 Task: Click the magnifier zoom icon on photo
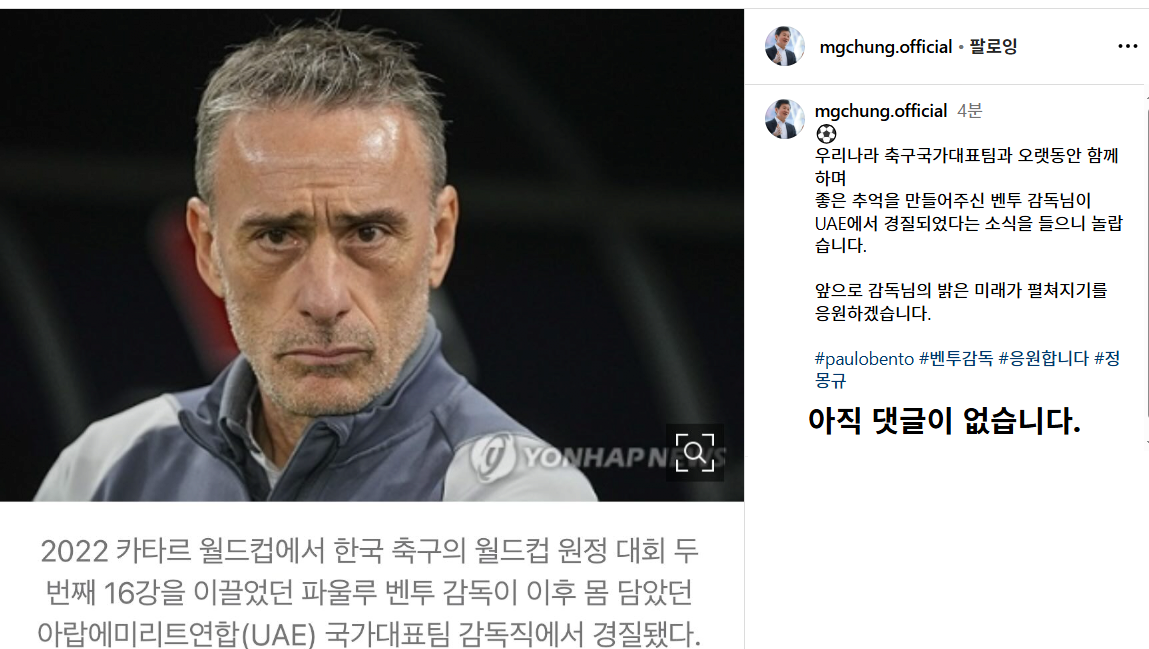click(695, 453)
